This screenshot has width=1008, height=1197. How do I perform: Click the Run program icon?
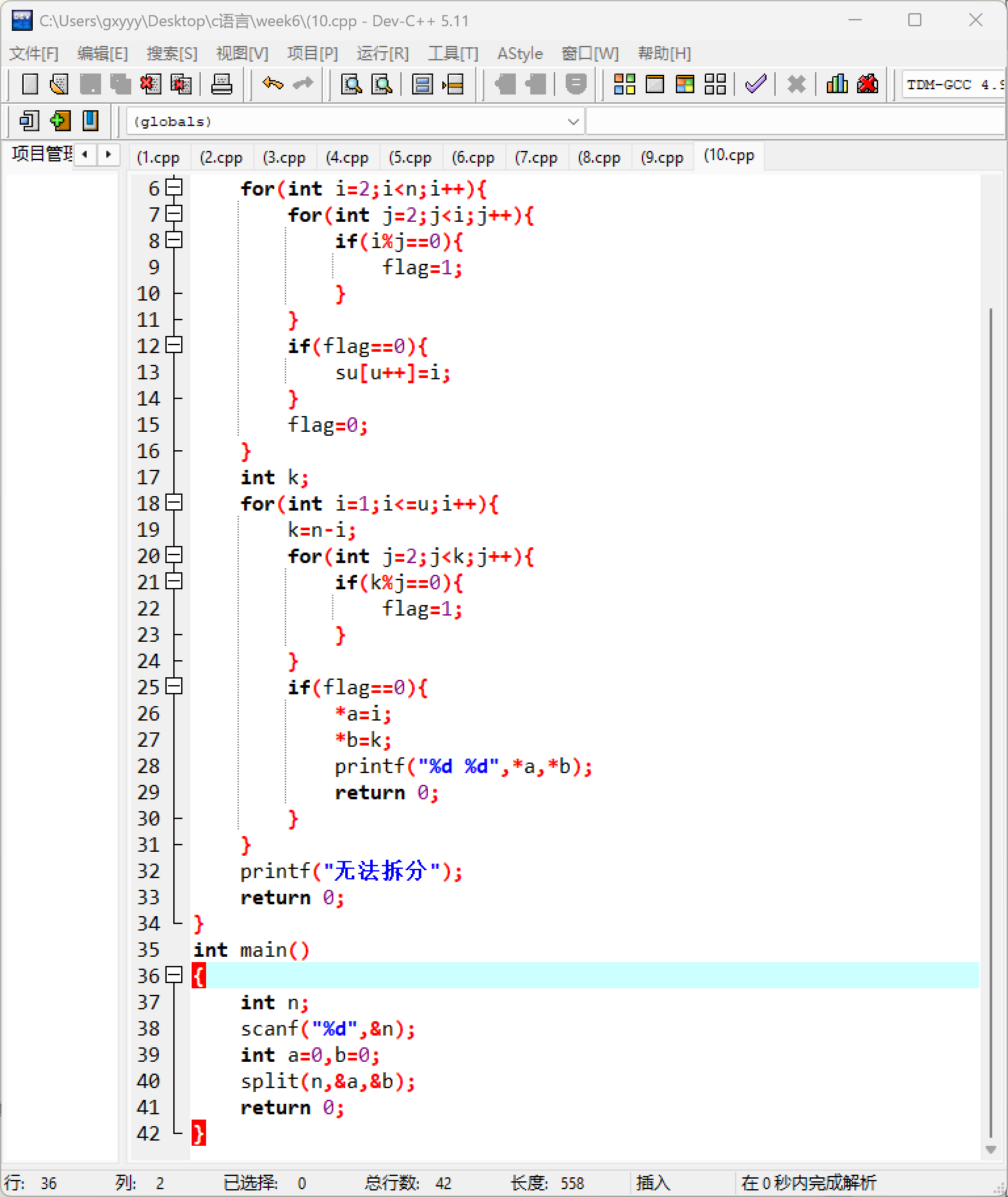[x=655, y=84]
